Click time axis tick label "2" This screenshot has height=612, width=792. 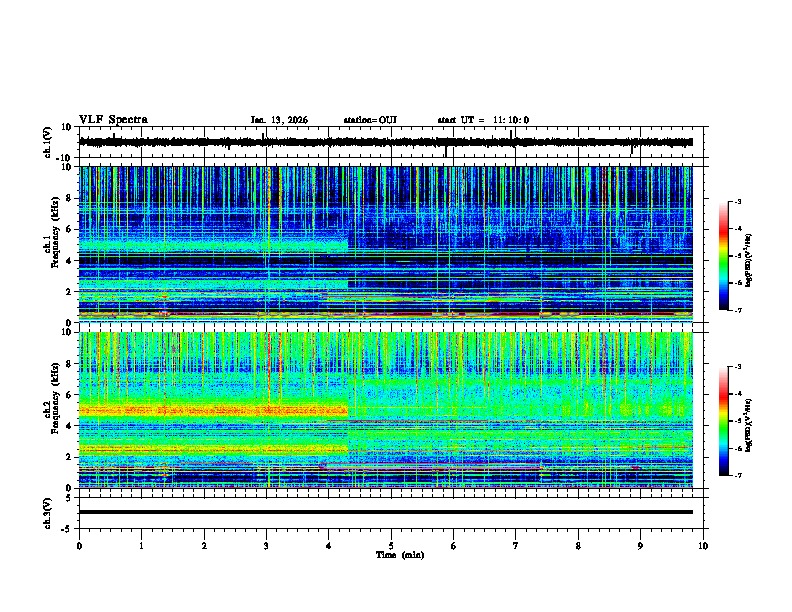point(204,546)
